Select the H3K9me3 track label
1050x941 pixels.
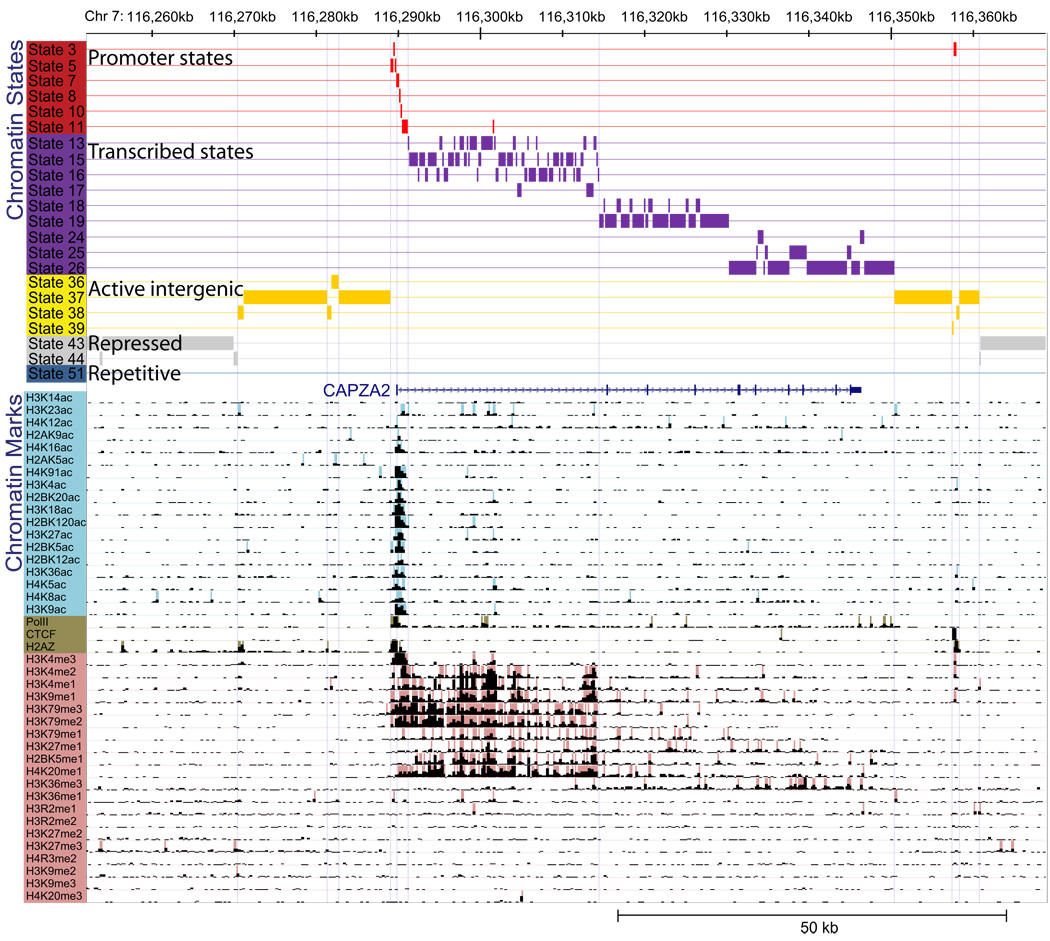pos(51,884)
